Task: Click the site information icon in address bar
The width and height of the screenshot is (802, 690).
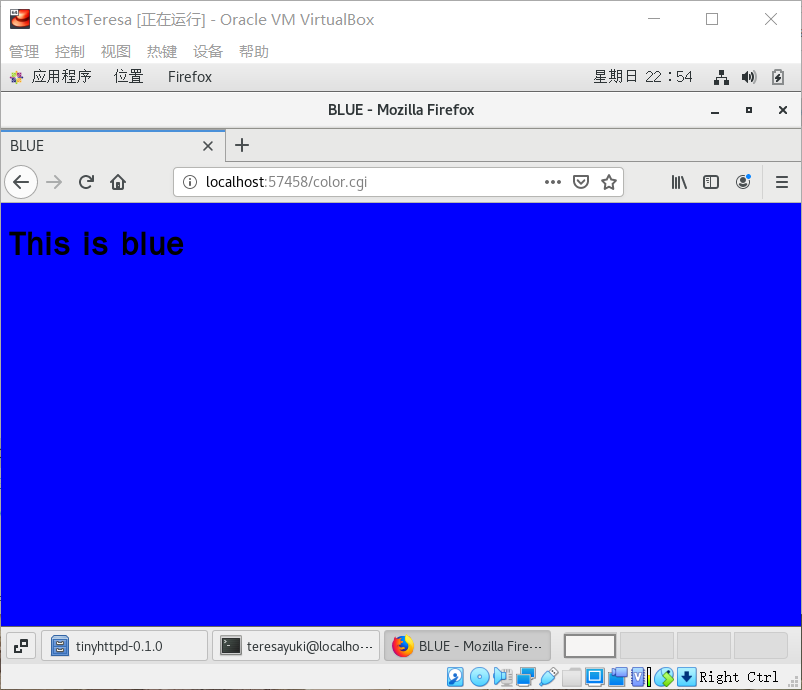Action: (x=188, y=182)
